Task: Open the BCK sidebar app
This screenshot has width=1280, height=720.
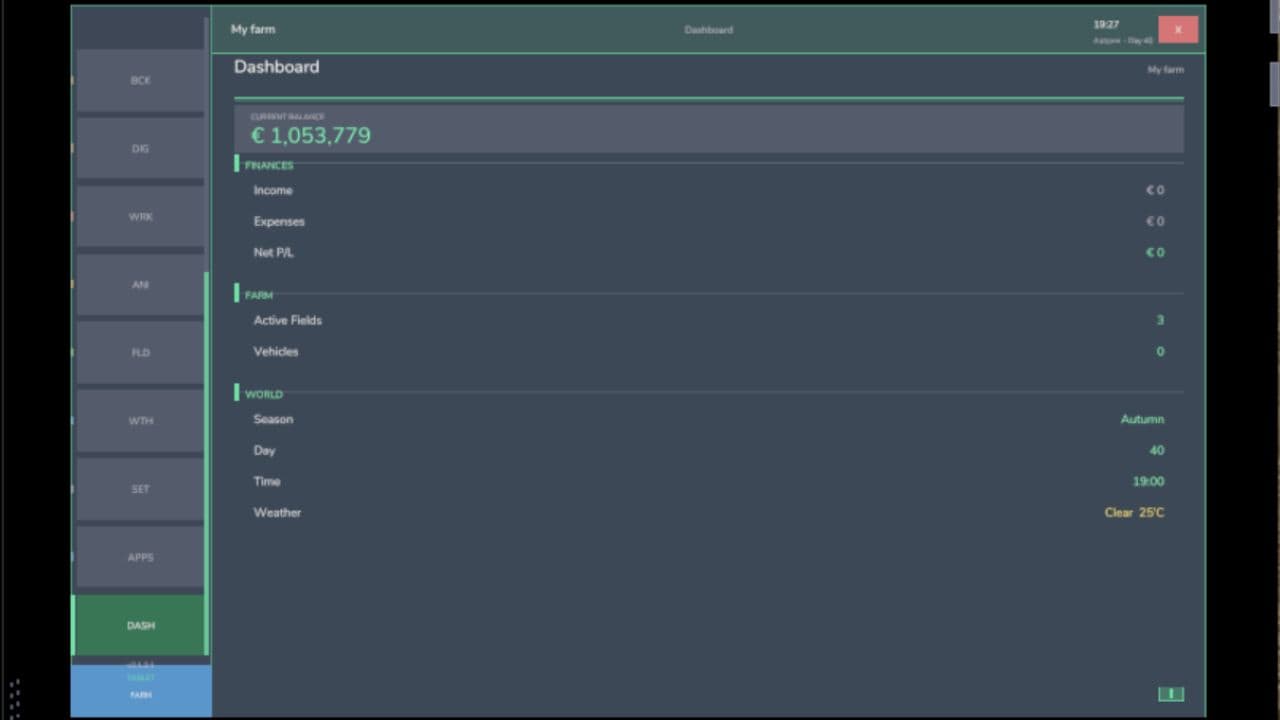Action: pyautogui.click(x=140, y=80)
